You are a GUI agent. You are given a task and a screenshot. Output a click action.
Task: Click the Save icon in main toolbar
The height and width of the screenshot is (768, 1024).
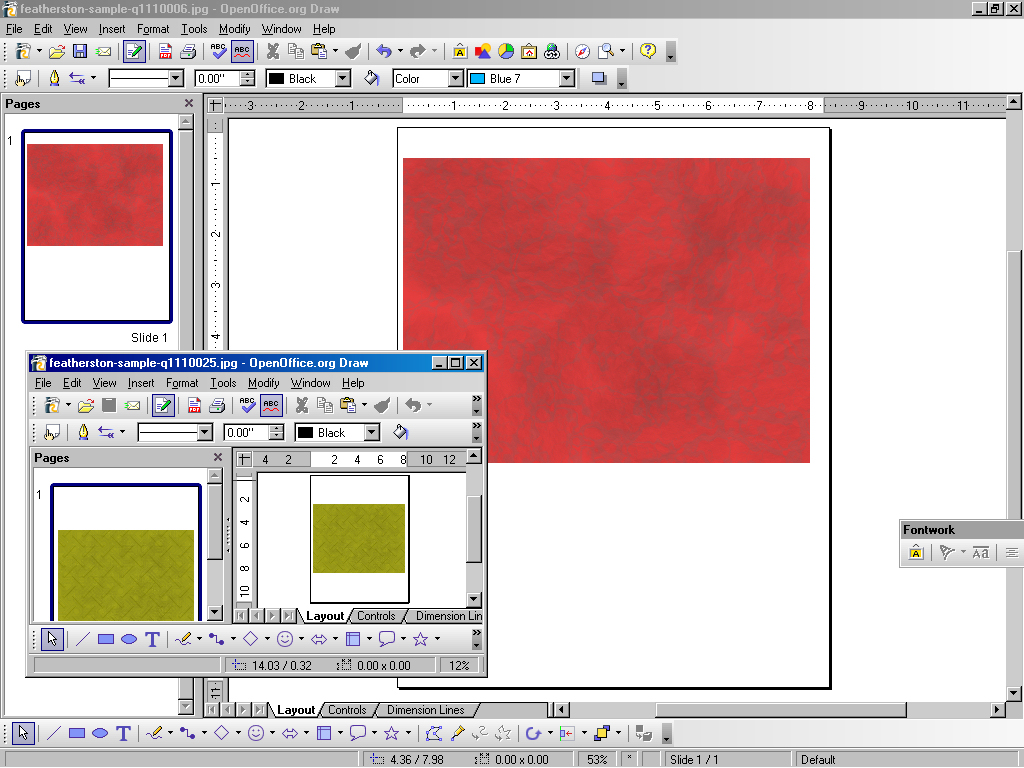(x=80, y=51)
